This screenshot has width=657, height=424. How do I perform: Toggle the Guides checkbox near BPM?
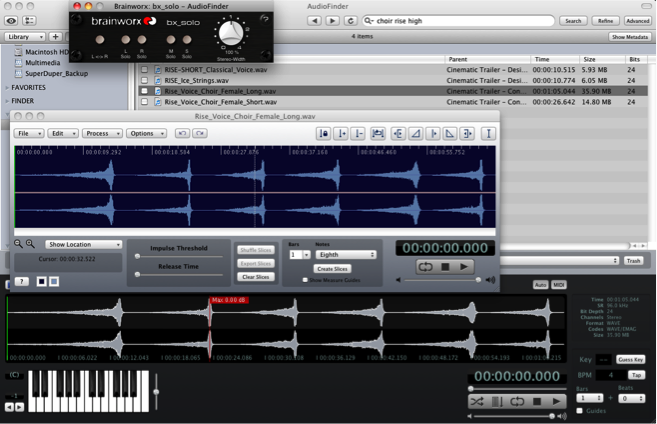point(579,411)
